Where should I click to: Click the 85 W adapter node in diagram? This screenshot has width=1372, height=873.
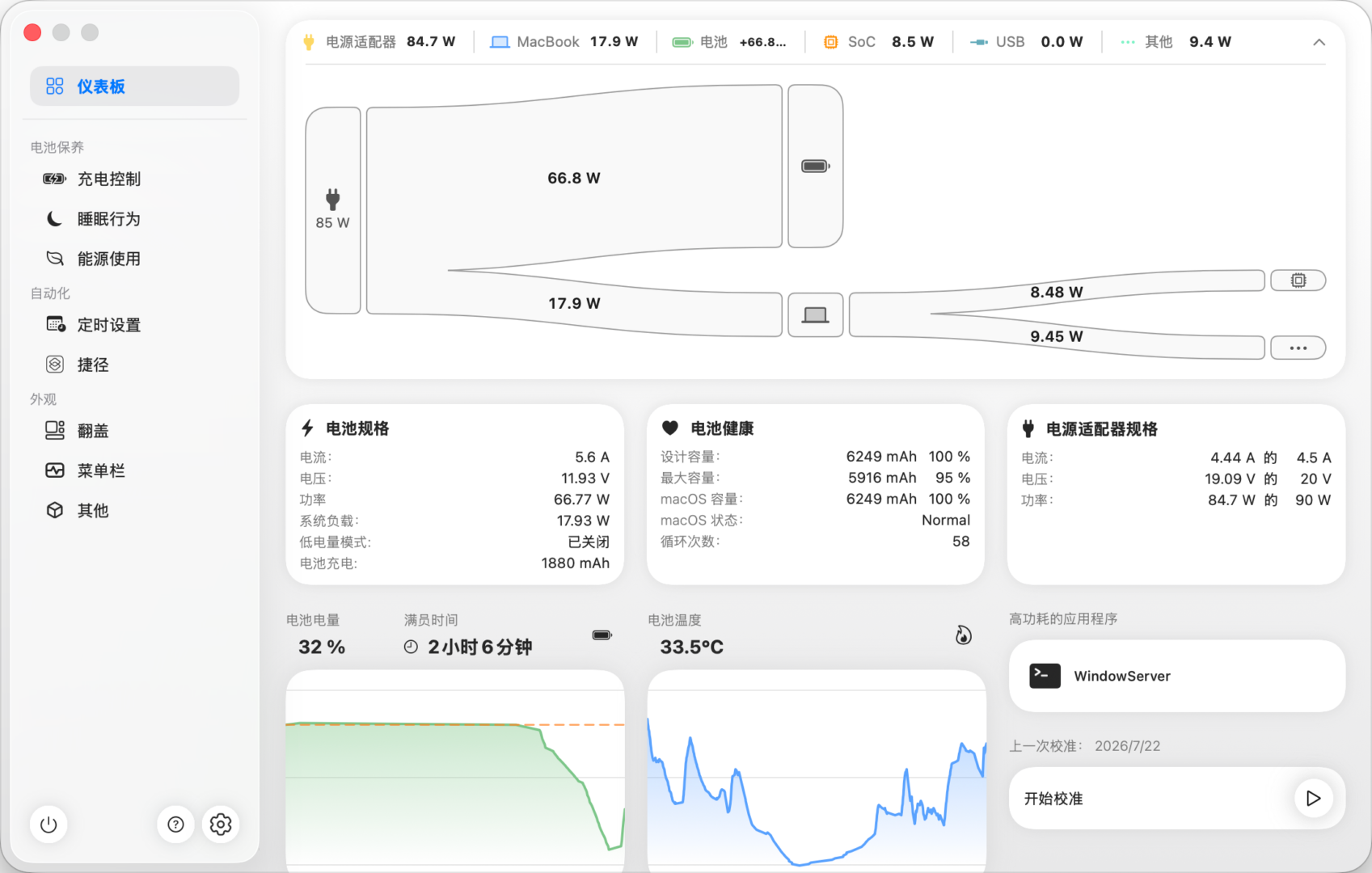(x=333, y=210)
